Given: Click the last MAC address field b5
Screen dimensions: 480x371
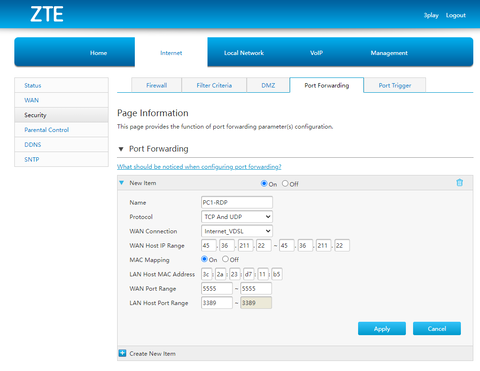Looking at the screenshot, I should coord(277,274).
